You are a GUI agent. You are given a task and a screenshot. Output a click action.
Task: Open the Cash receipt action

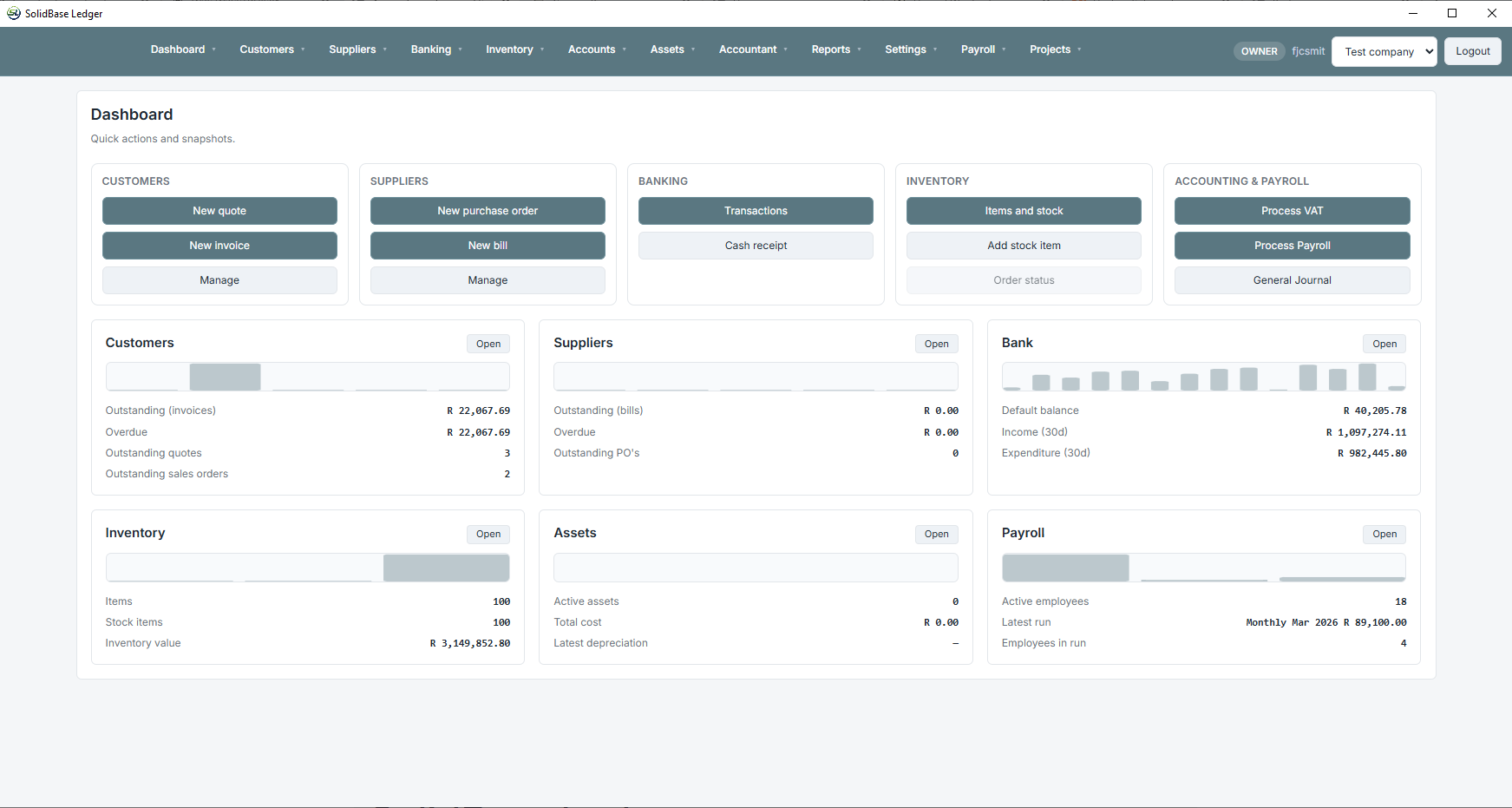(x=756, y=246)
